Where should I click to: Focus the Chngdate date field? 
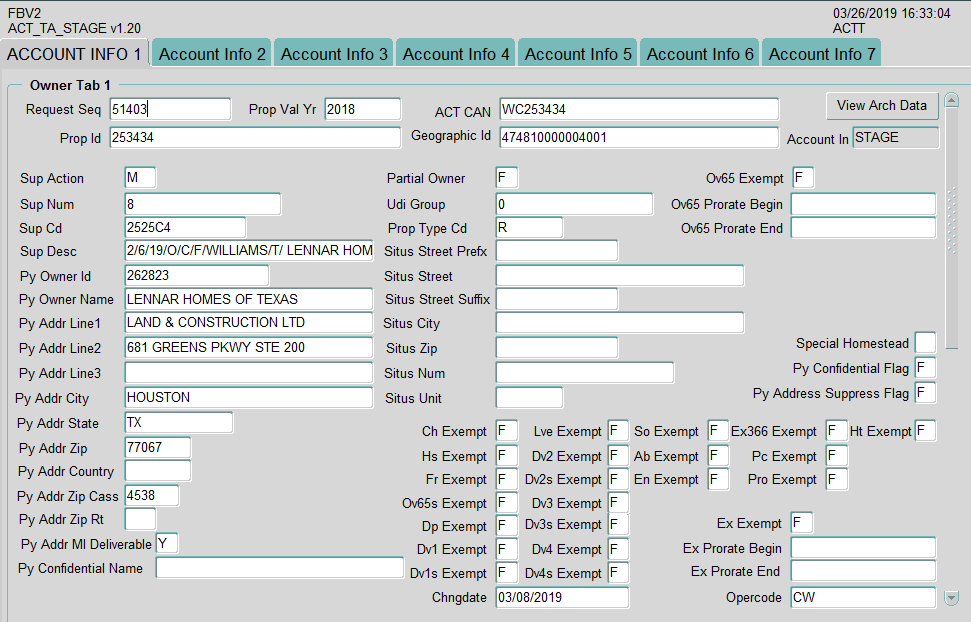pos(561,598)
